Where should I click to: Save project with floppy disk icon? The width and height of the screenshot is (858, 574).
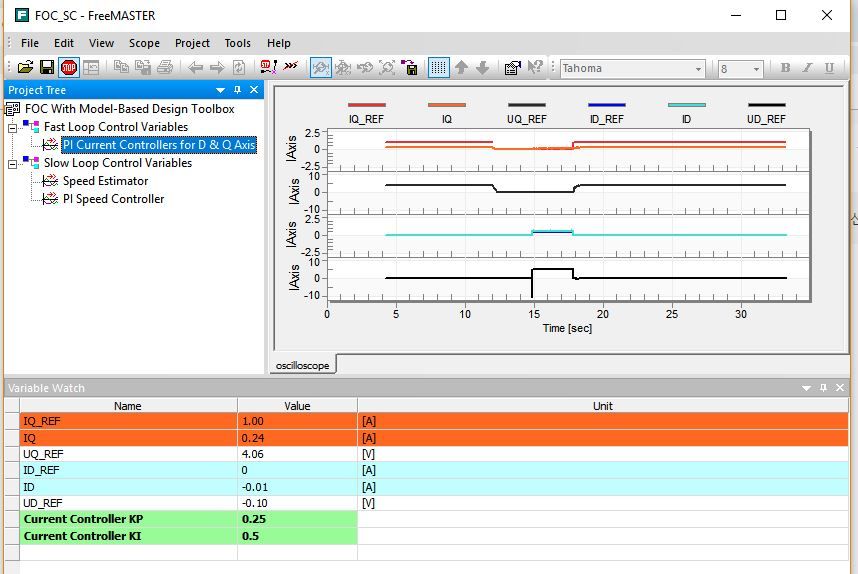pos(47,68)
